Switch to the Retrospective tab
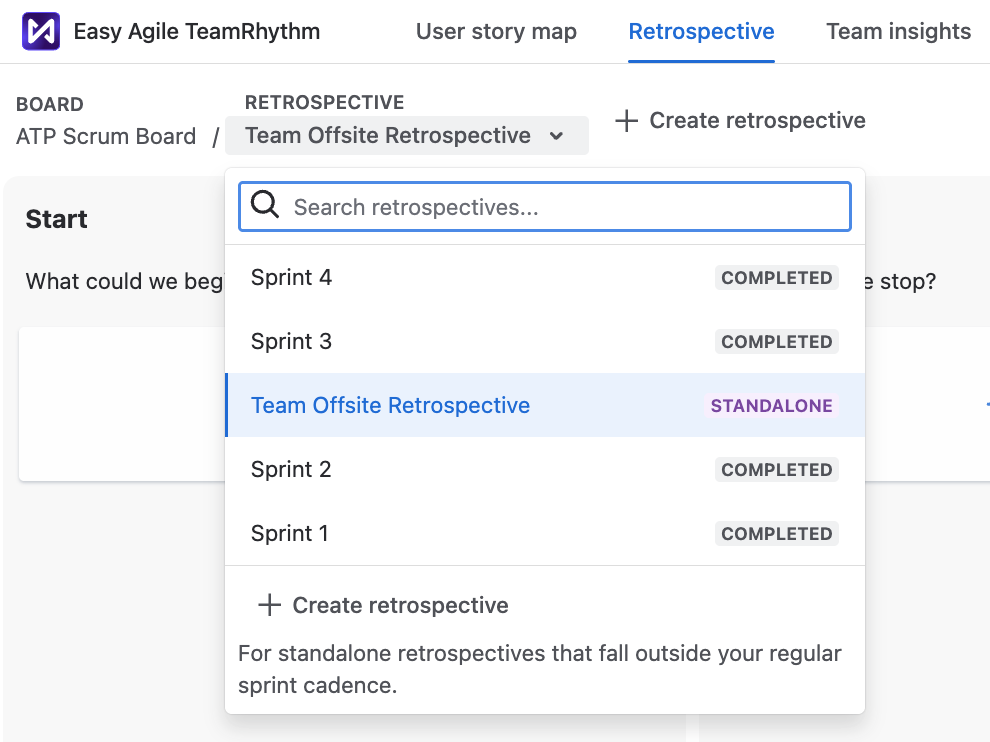Image resolution: width=990 pixels, height=742 pixels. 701,32
